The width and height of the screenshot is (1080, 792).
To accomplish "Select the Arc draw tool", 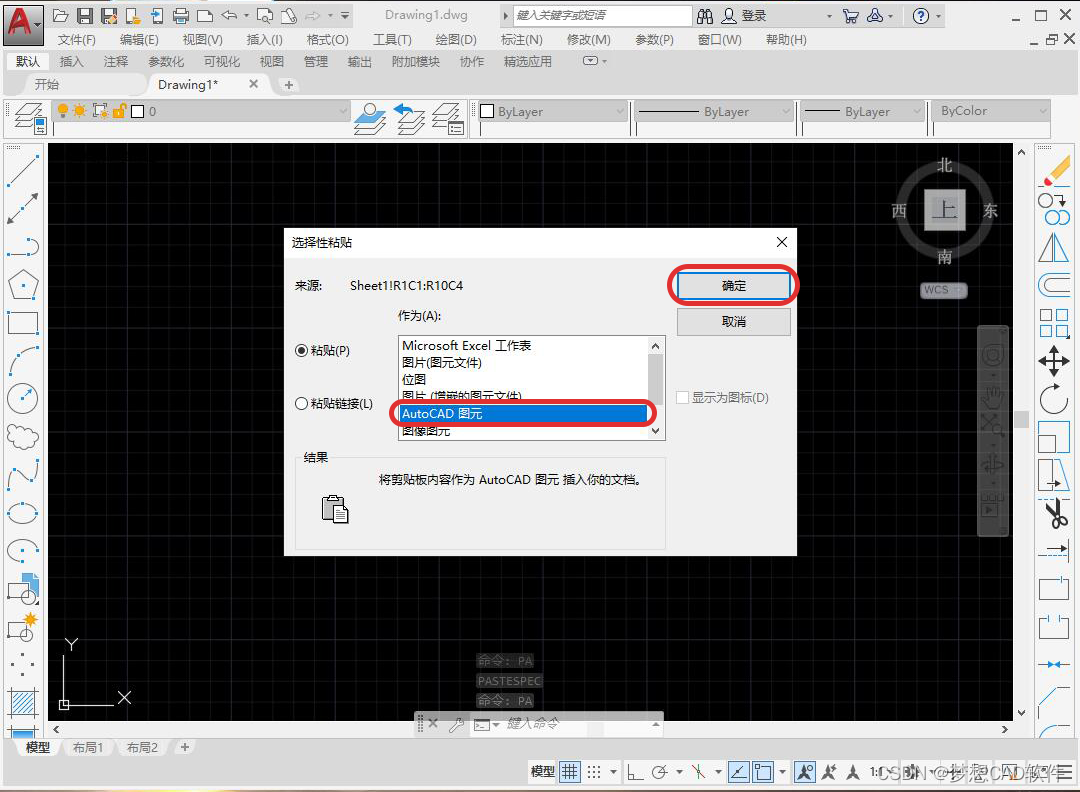I will tap(23, 361).
